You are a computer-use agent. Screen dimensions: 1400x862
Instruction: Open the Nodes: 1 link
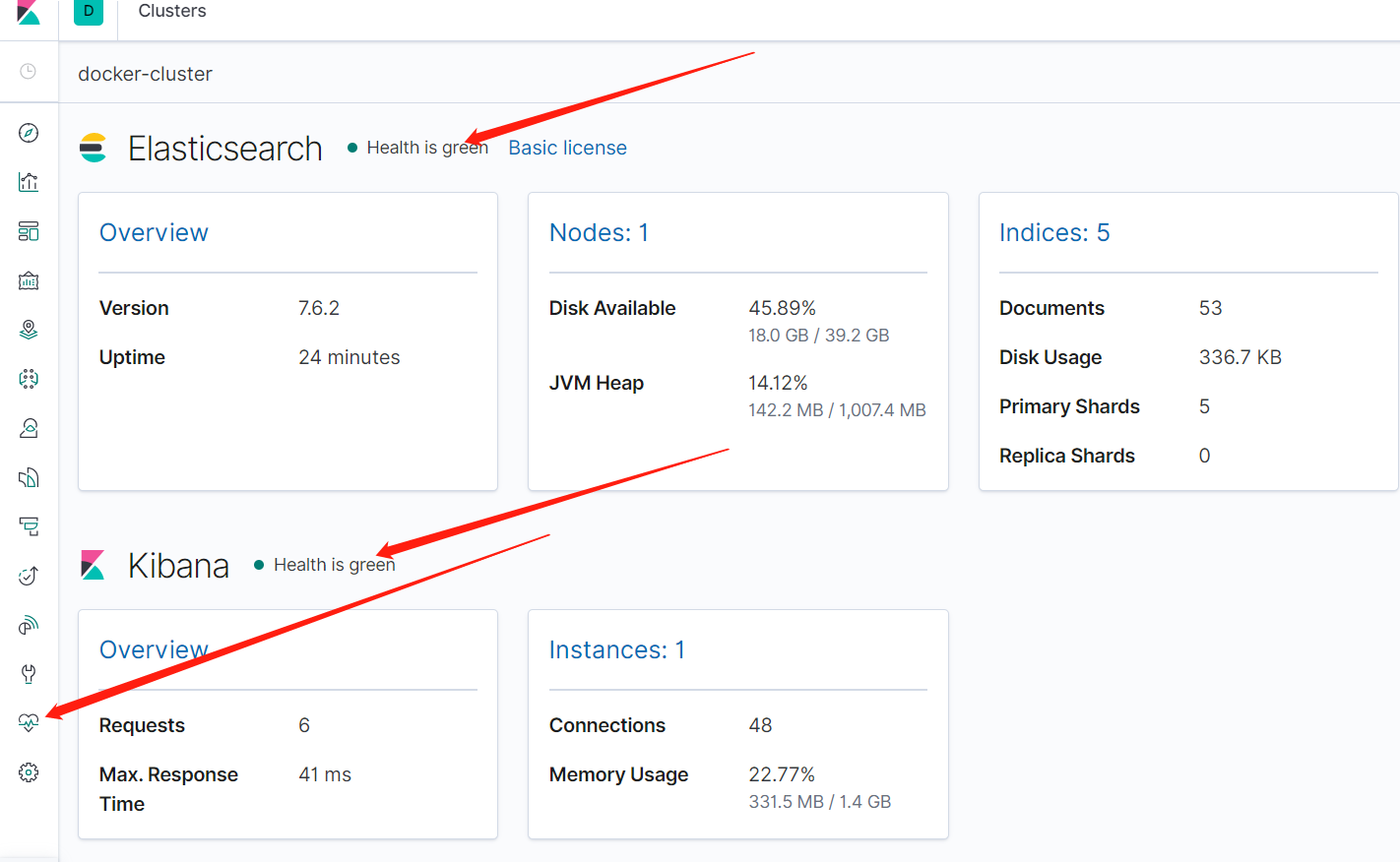[x=599, y=232]
